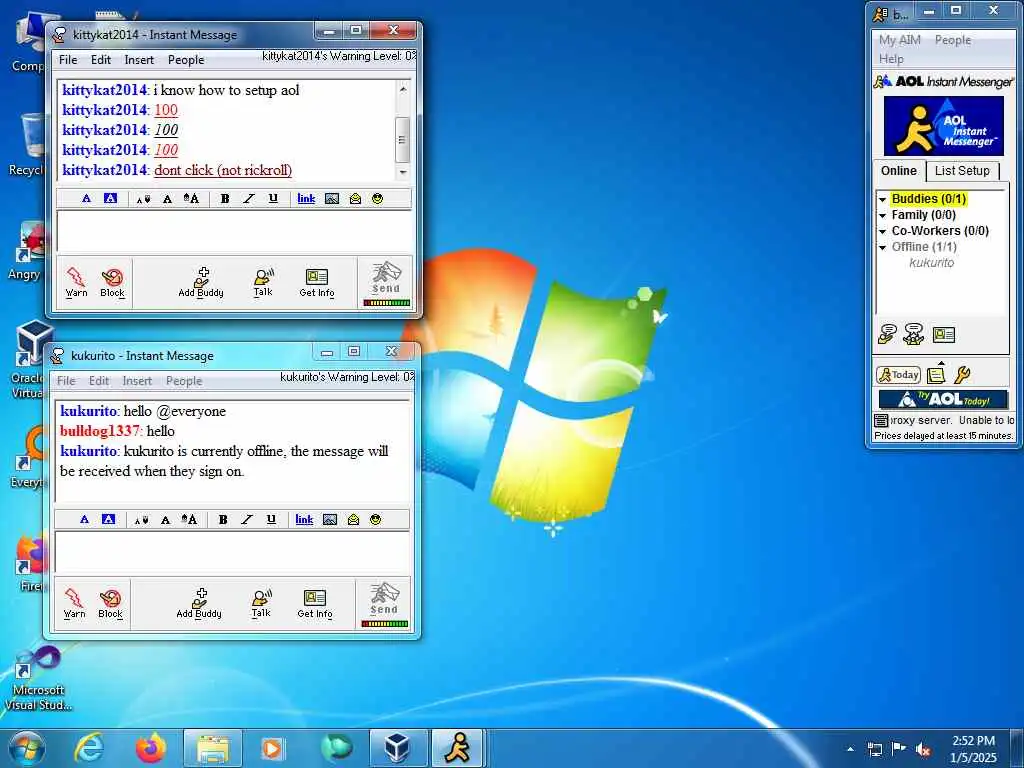Toggle italic in kukurito formatting toolbar

(246, 520)
